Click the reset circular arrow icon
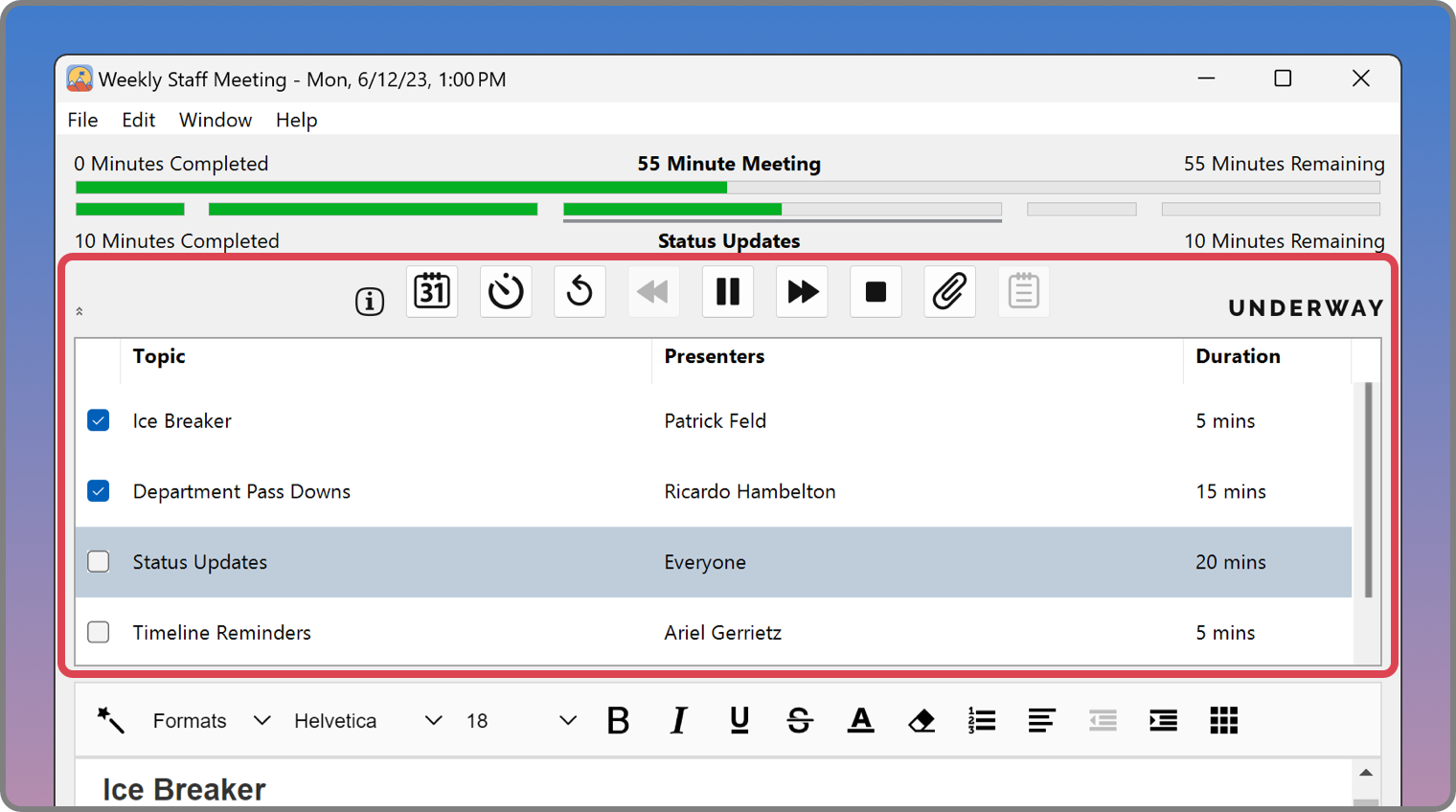Viewport: 1456px width, 812px height. click(580, 291)
